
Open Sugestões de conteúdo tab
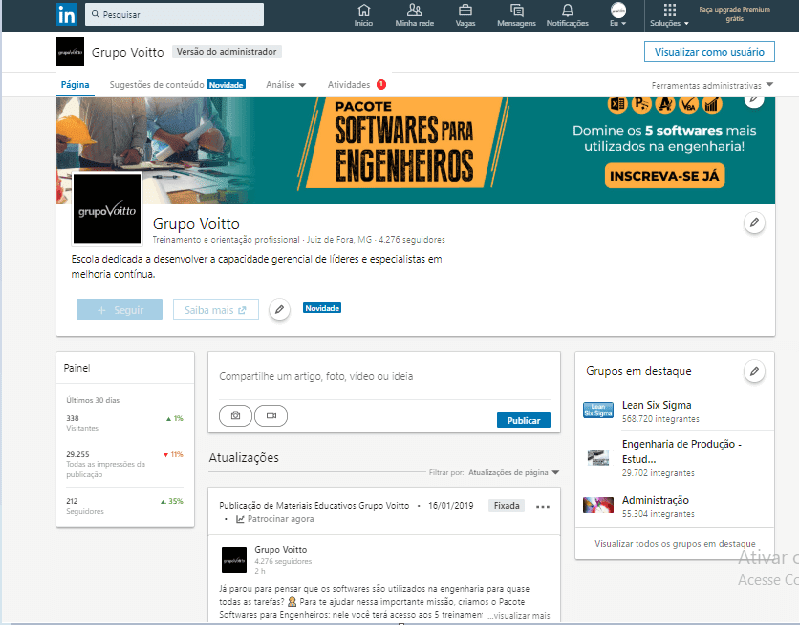pyautogui.click(x=178, y=85)
